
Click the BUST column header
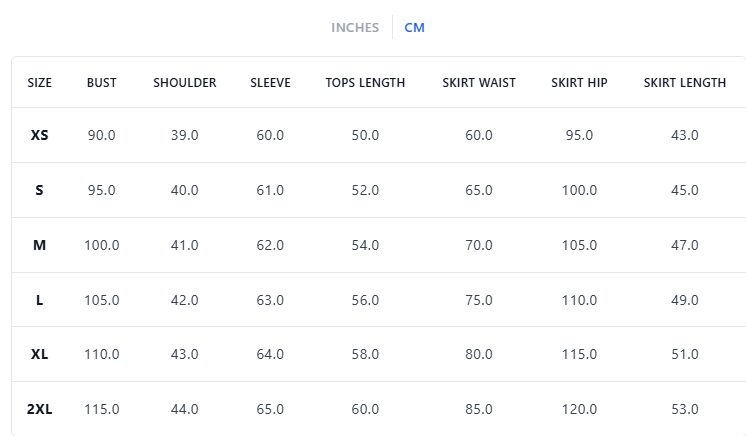click(101, 83)
